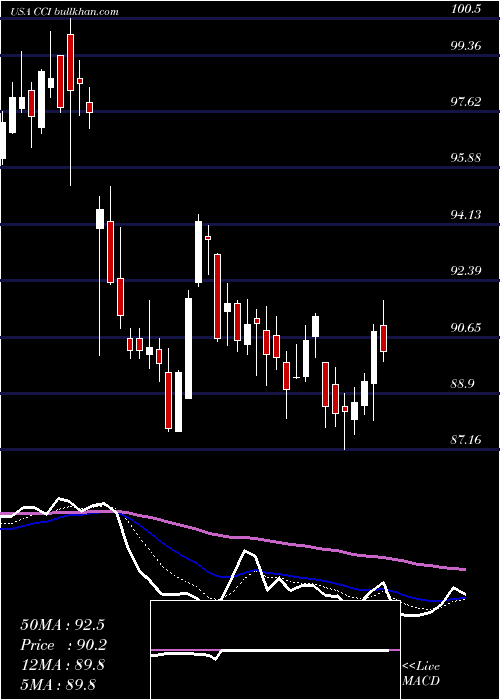Click the 99.36 price axis label
Viewport: 500px width, 700px height.
coord(466,46)
